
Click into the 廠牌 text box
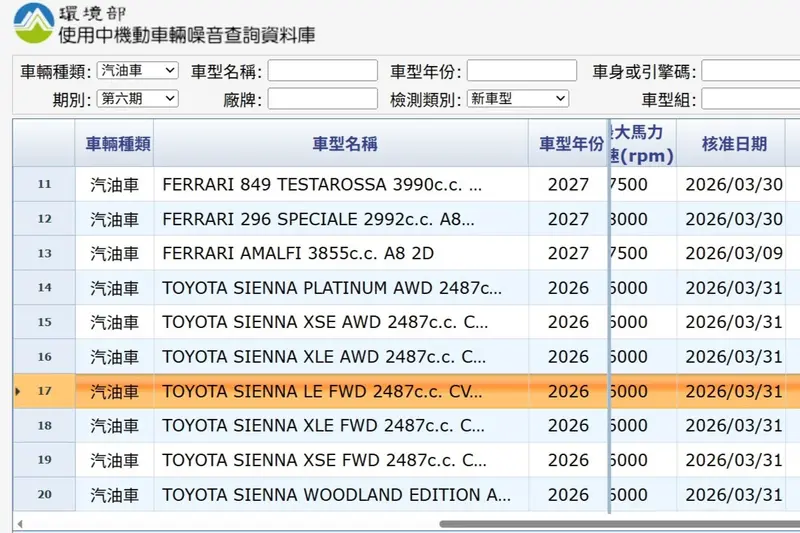pos(322,99)
